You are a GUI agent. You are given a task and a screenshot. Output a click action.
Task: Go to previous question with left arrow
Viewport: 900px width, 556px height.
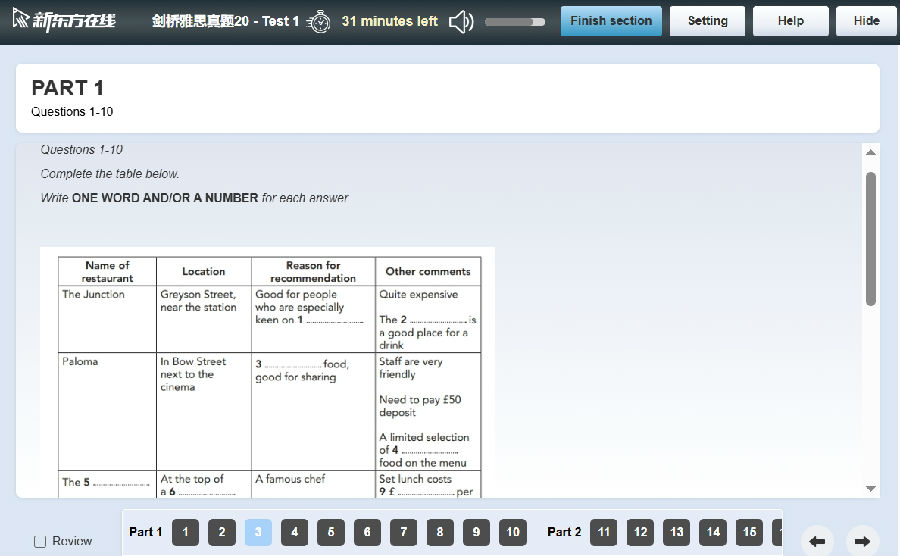818,541
